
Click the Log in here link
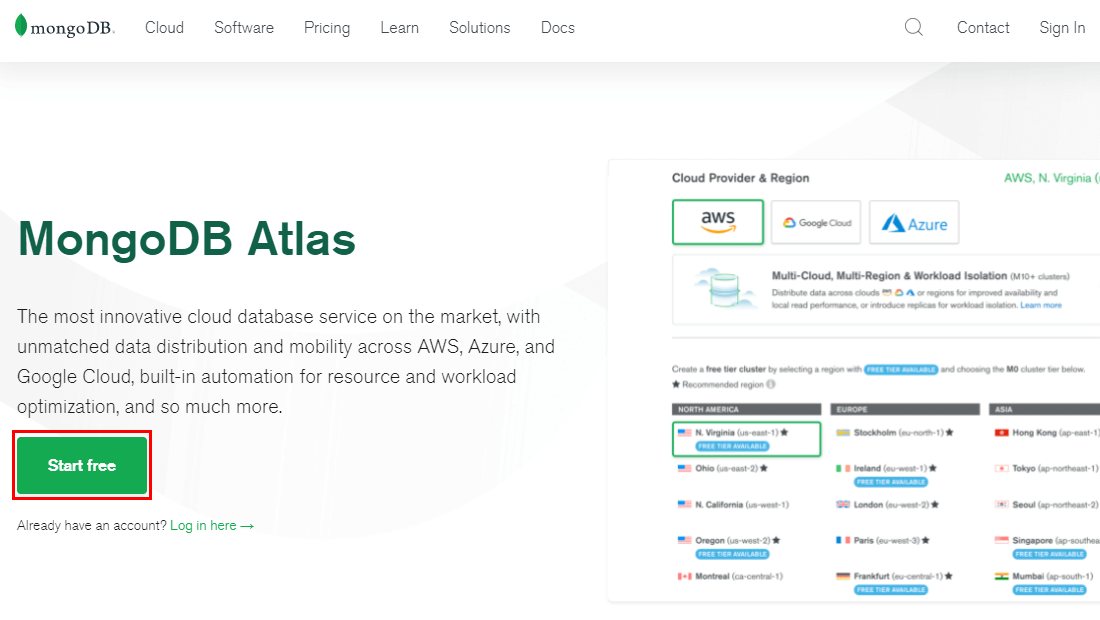pyautogui.click(x=211, y=525)
